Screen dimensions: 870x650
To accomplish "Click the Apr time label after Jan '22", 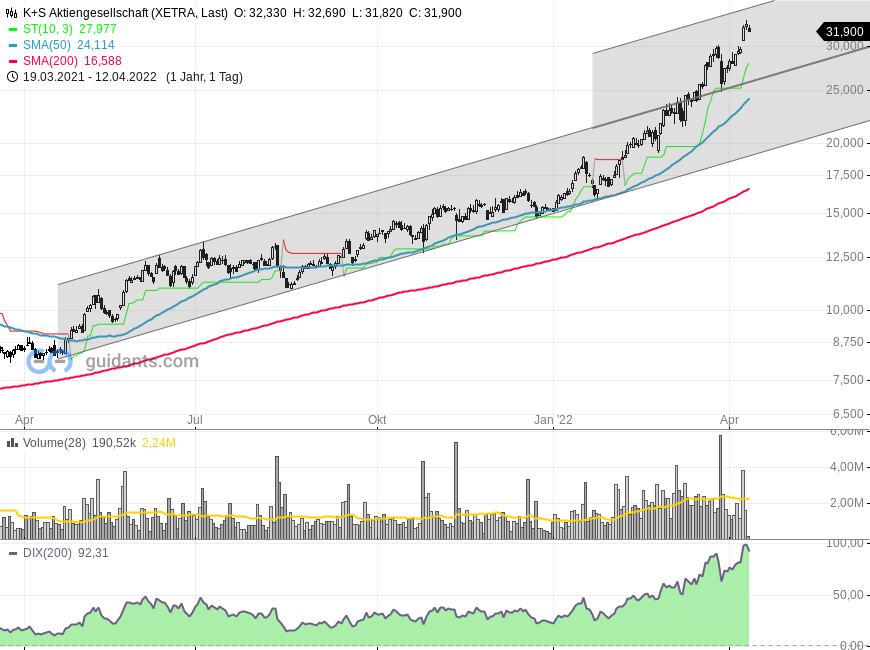I will point(729,420).
